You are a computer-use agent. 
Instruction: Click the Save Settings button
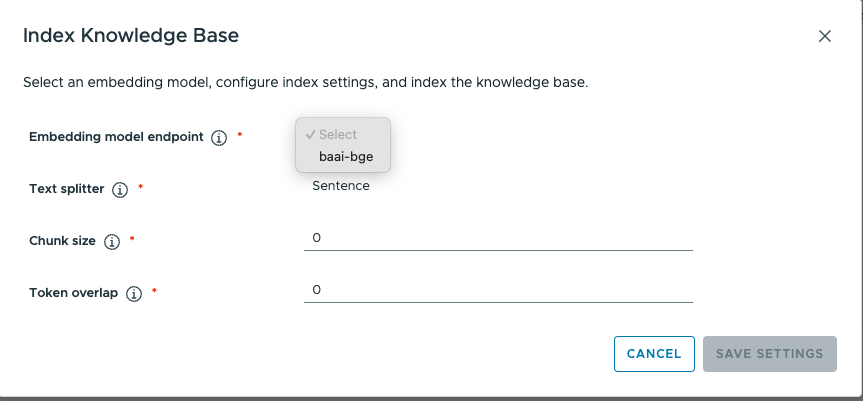(x=769, y=354)
